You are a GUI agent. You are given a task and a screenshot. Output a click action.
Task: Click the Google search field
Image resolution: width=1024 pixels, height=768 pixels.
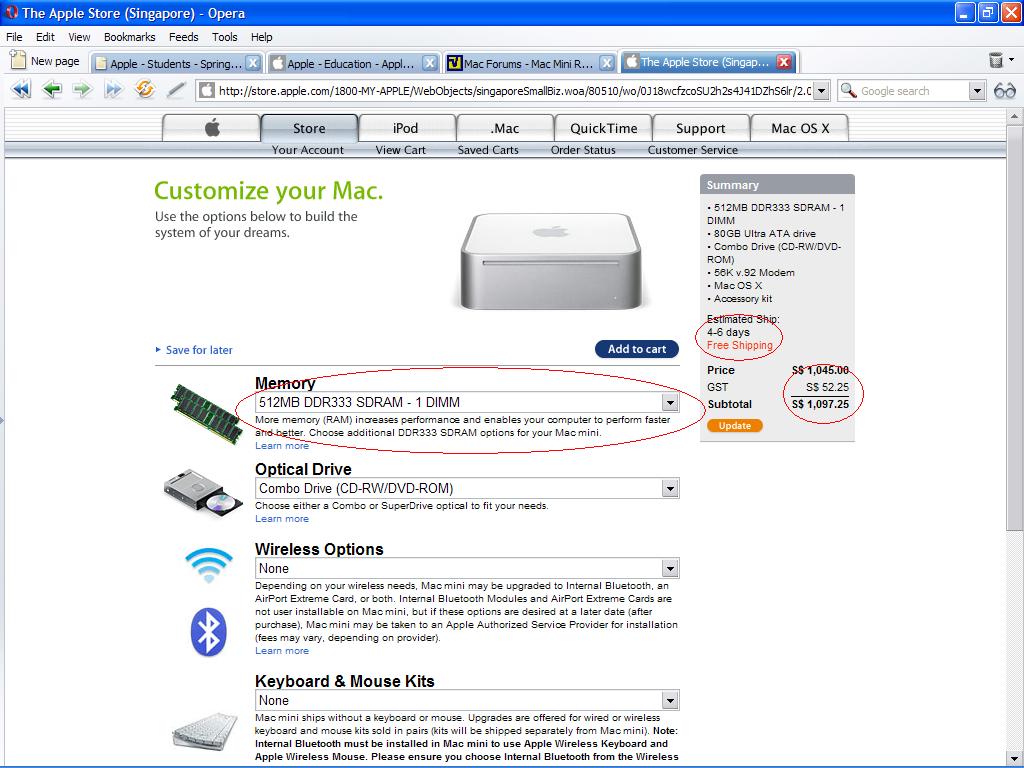[x=913, y=91]
